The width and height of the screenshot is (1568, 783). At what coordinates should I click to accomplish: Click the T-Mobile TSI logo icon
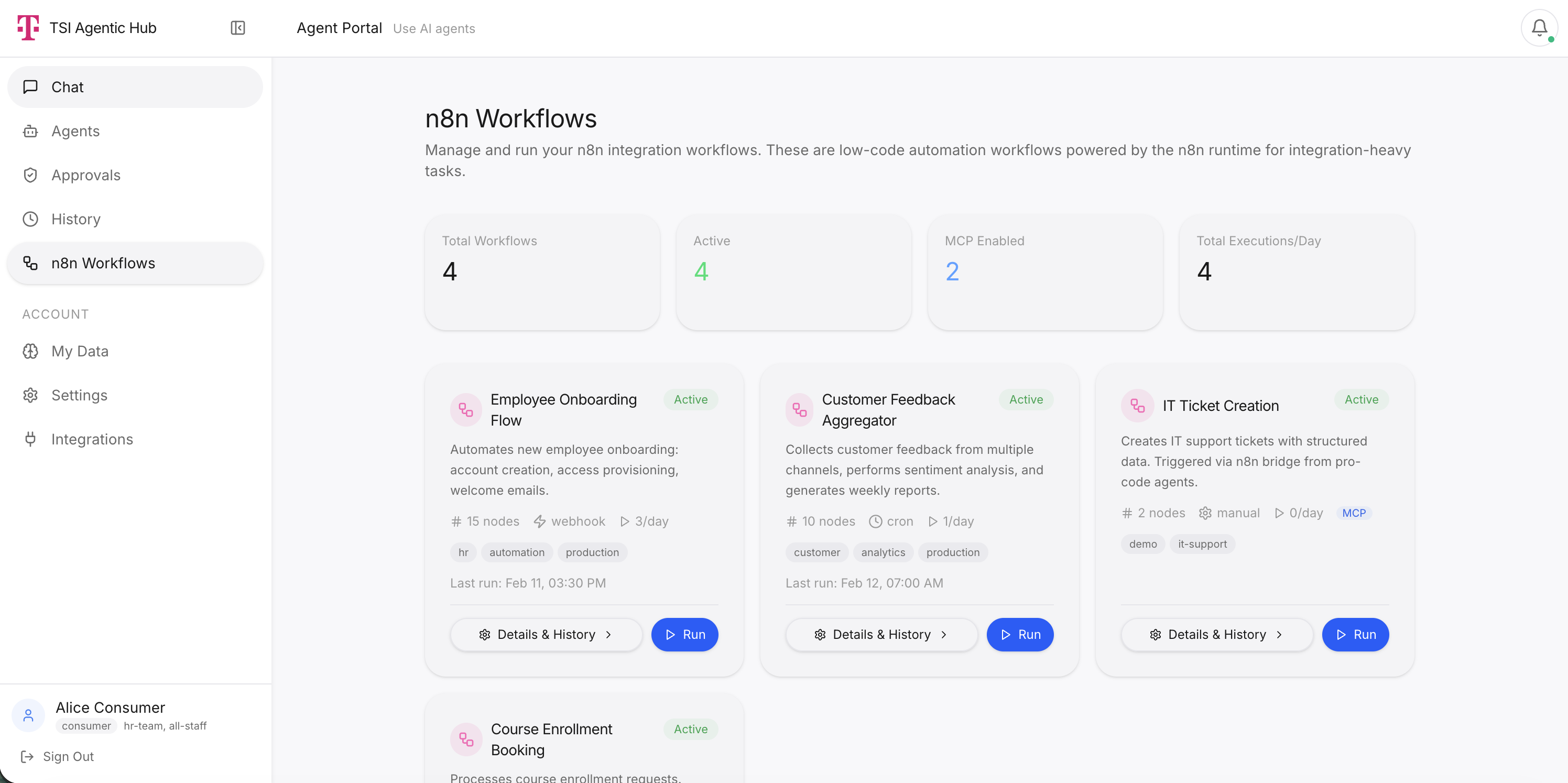pyautogui.click(x=28, y=28)
